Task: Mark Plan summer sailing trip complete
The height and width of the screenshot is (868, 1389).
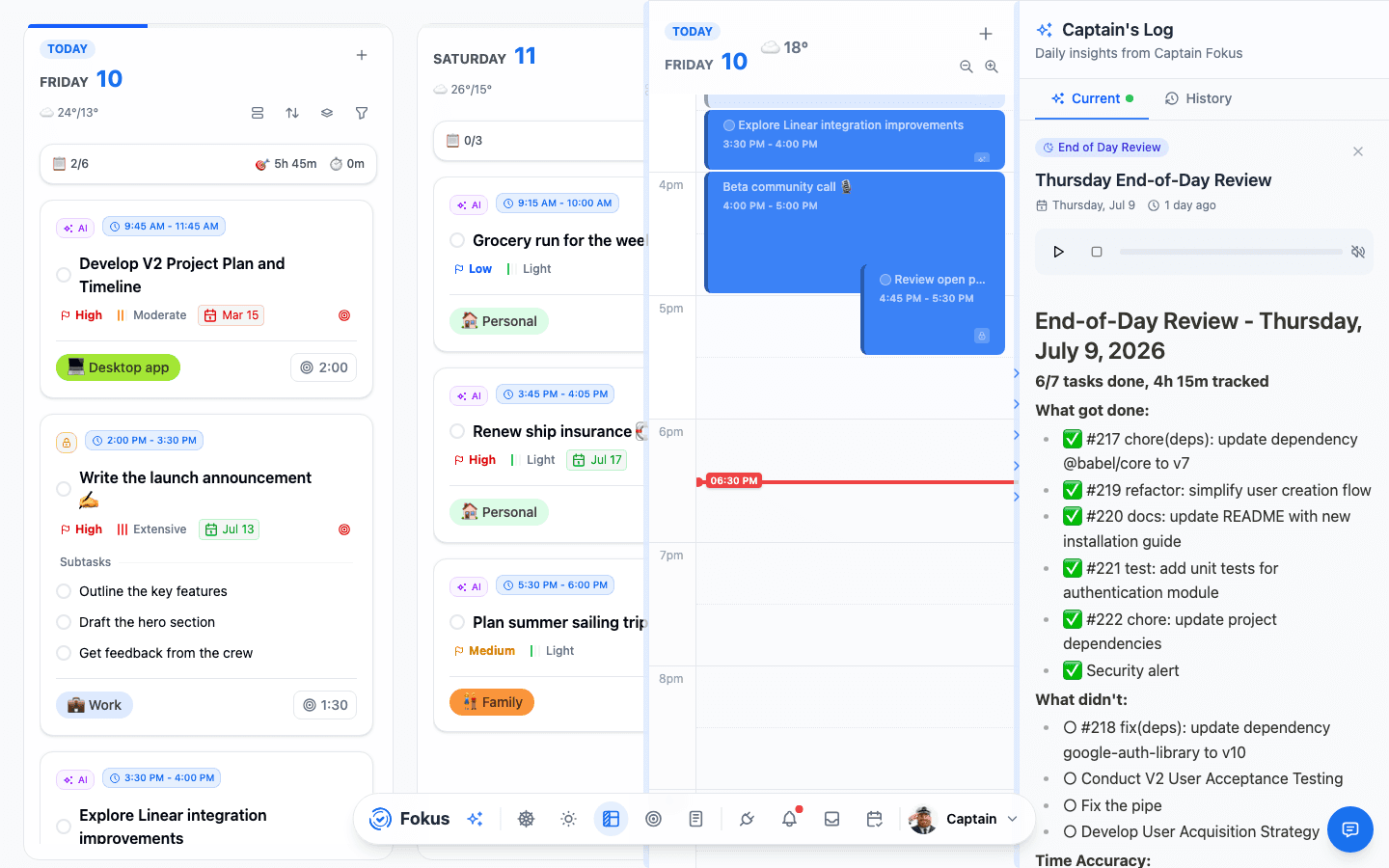Action: click(457, 622)
